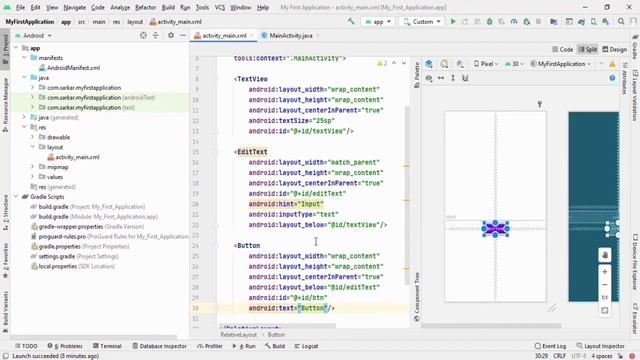640x360 pixels.
Task: Click the blue help question icon
Action: point(612,78)
